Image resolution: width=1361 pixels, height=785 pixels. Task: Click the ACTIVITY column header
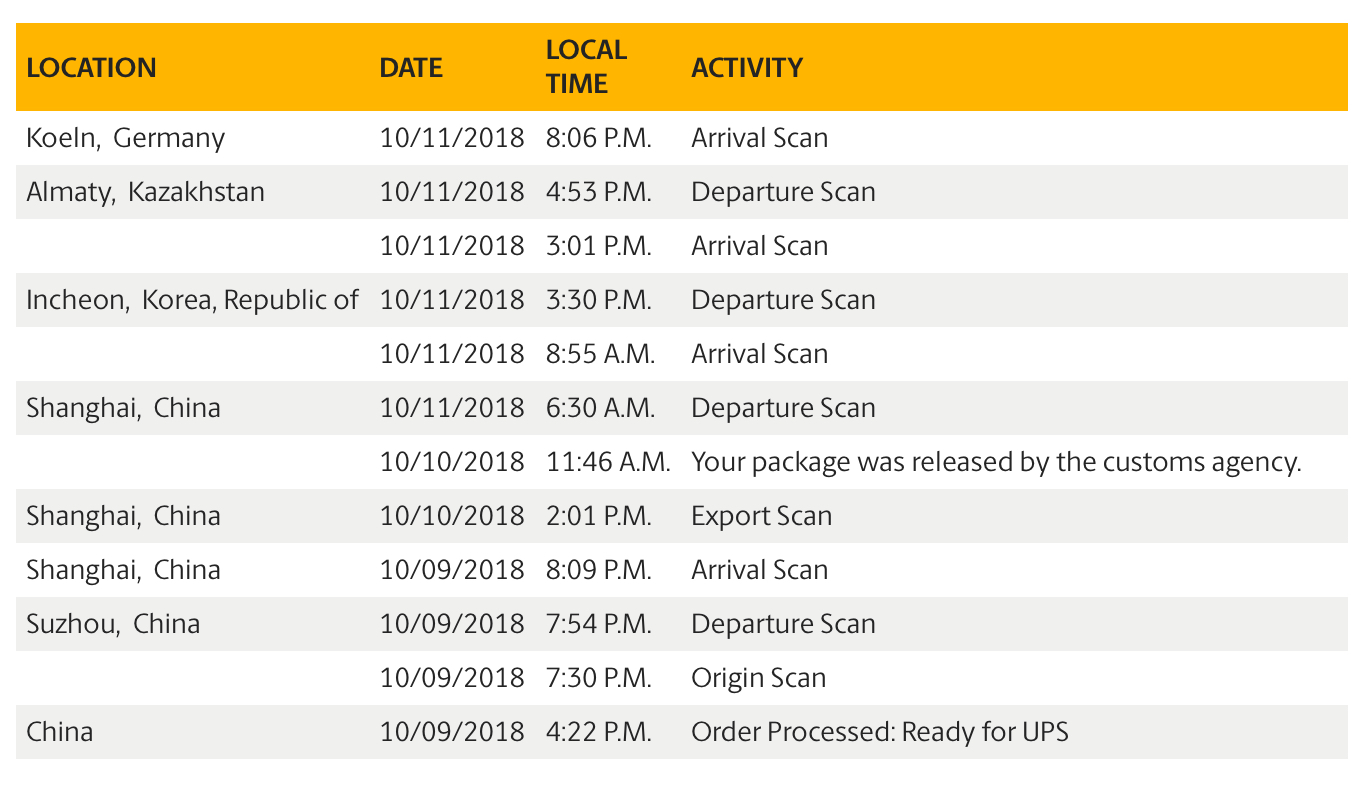(746, 68)
